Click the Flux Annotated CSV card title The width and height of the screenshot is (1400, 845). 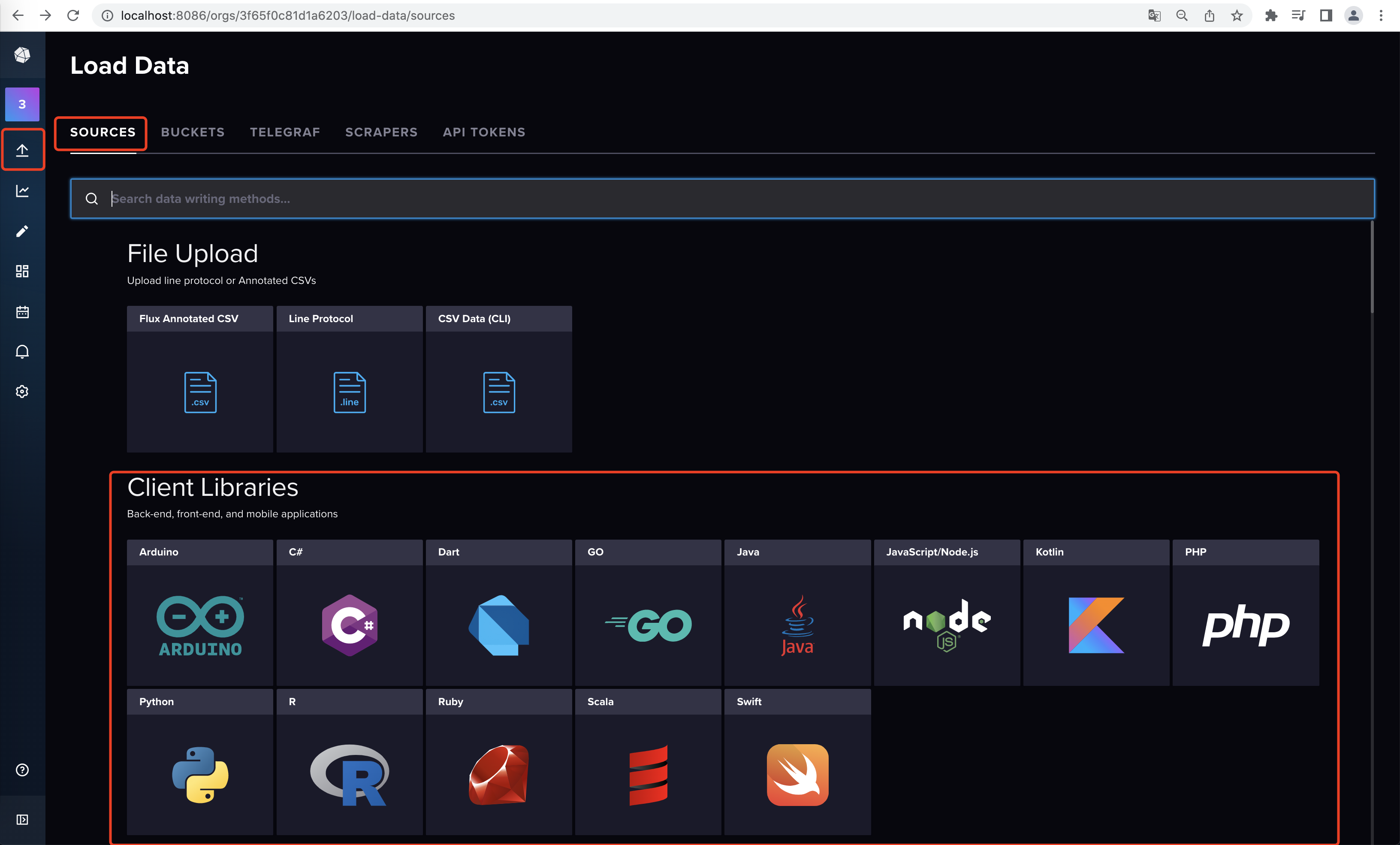coord(189,319)
